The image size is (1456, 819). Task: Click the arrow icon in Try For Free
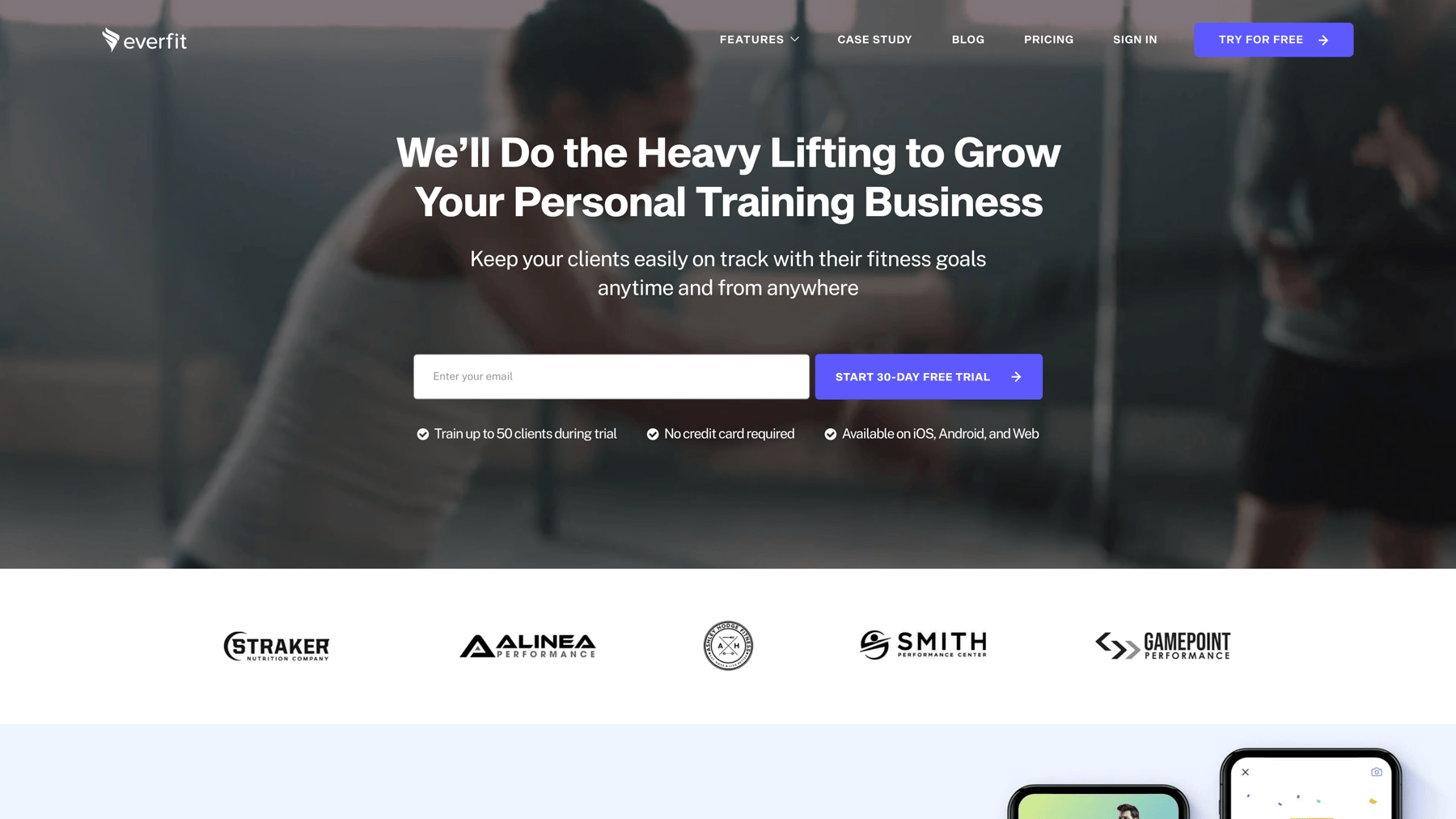pos(1323,40)
